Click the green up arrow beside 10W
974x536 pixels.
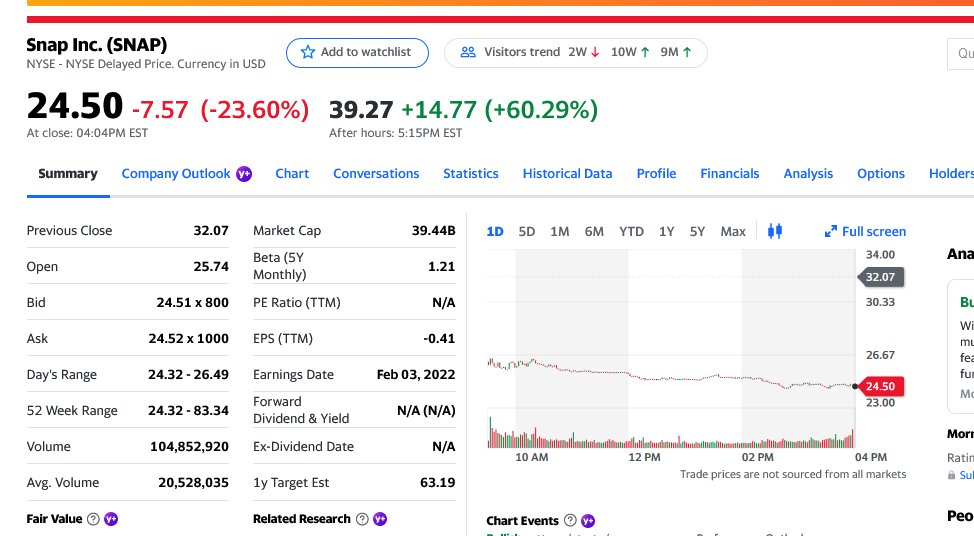coord(645,52)
